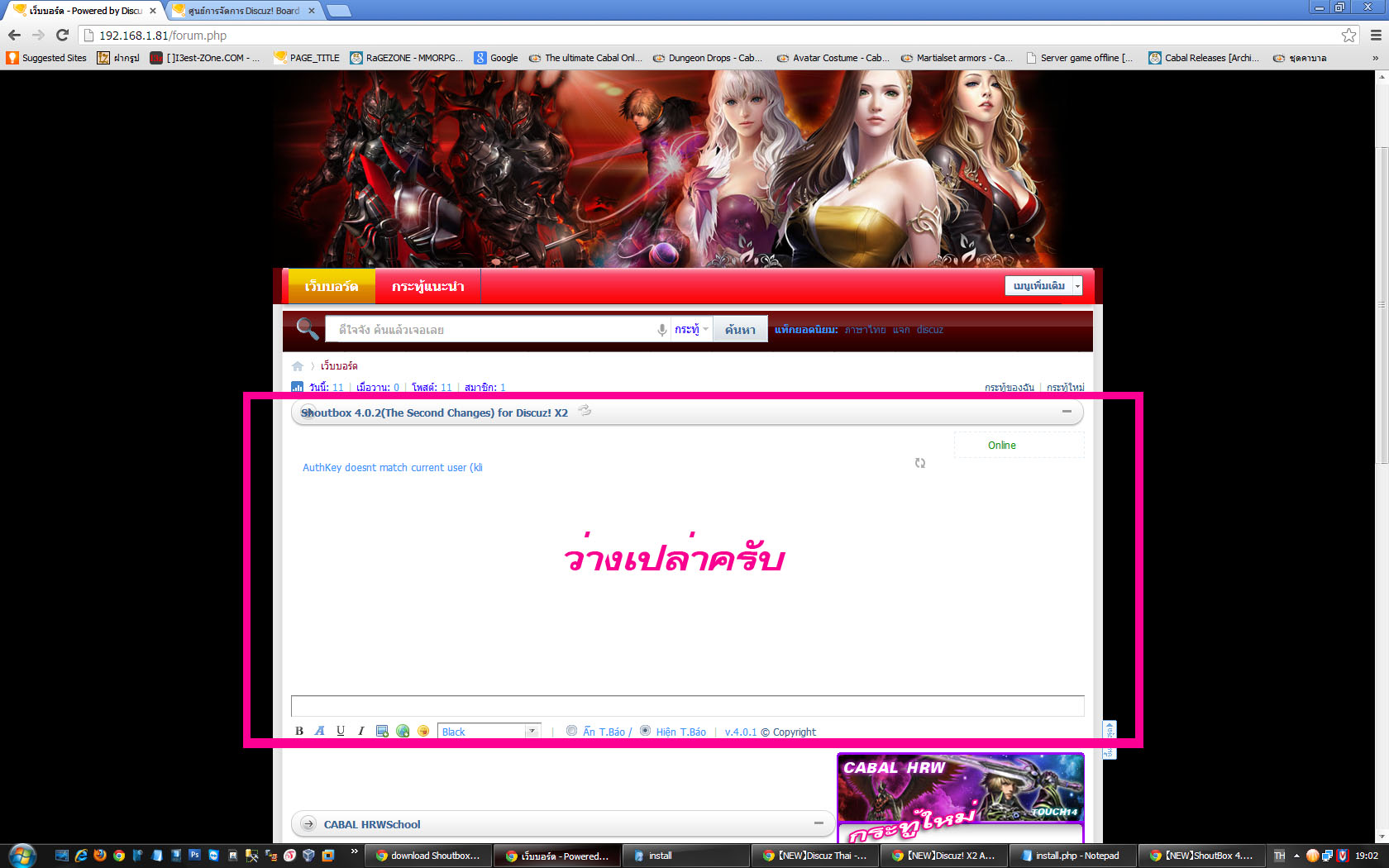Viewport: 1389px width, 868px height.
Task: Open the CABAL HRWSchool forum link
Action: [372, 824]
